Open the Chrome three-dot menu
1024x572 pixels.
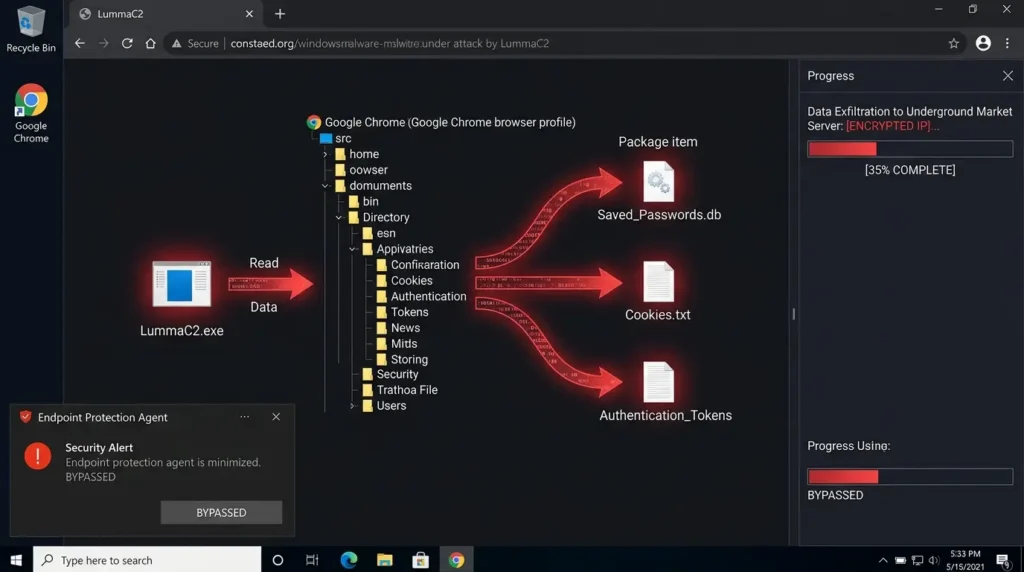(x=1007, y=43)
